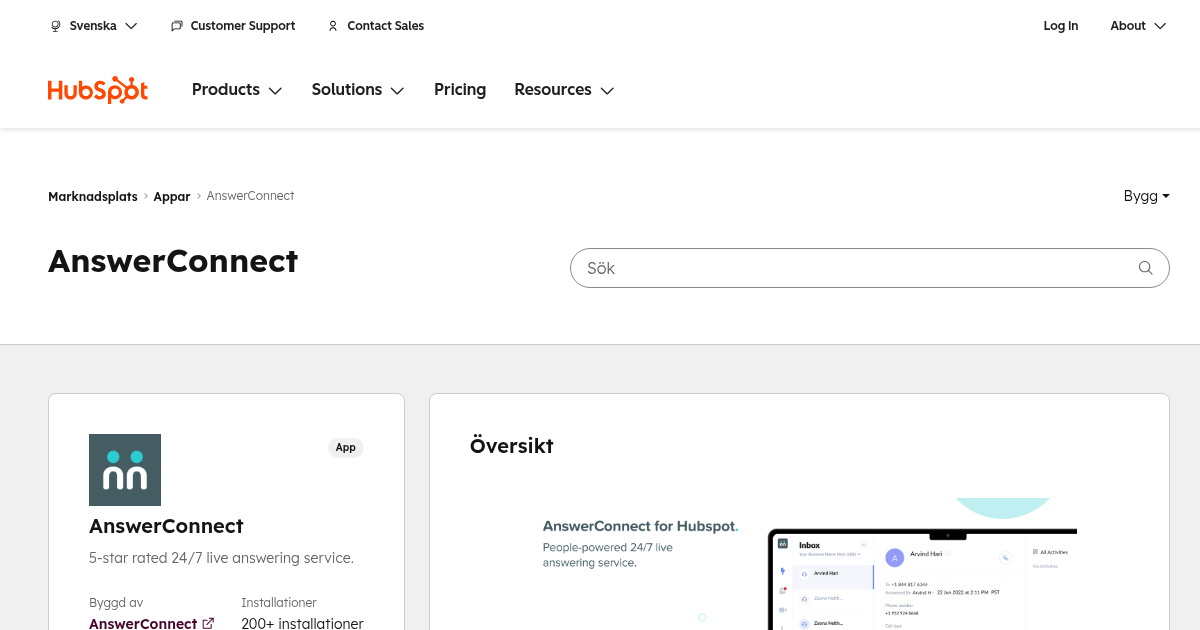Image resolution: width=1200 pixels, height=630 pixels.
Task: Click the "200+ installationer" text
Action: [x=302, y=623]
